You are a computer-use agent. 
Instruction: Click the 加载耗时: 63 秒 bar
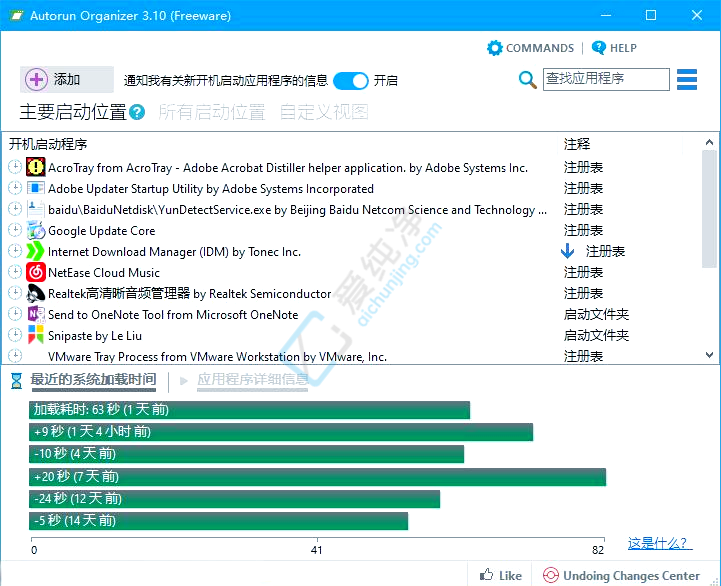(250, 410)
